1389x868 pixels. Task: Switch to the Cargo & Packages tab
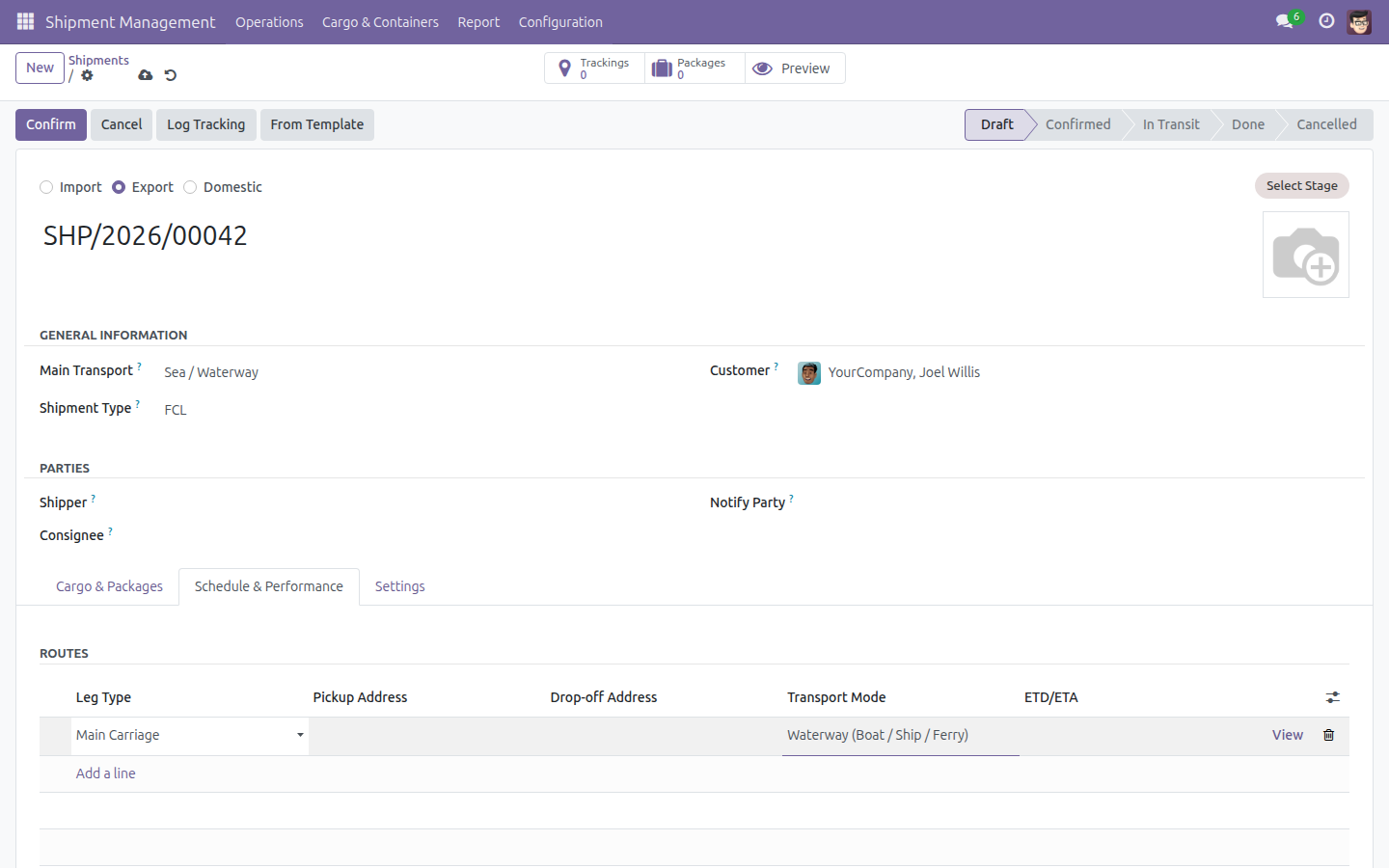(x=109, y=586)
